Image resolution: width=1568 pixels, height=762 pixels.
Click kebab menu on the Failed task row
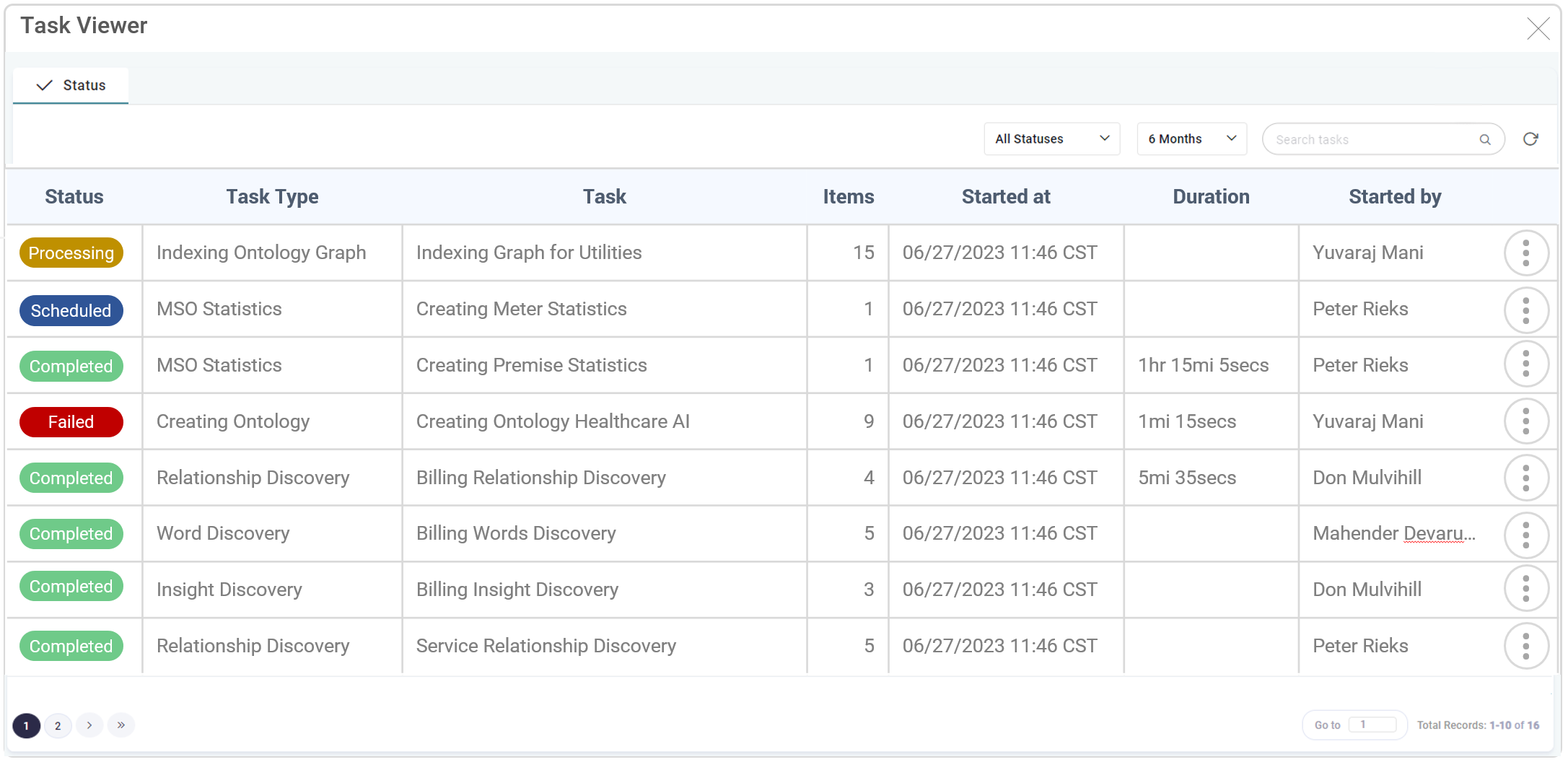coord(1525,421)
